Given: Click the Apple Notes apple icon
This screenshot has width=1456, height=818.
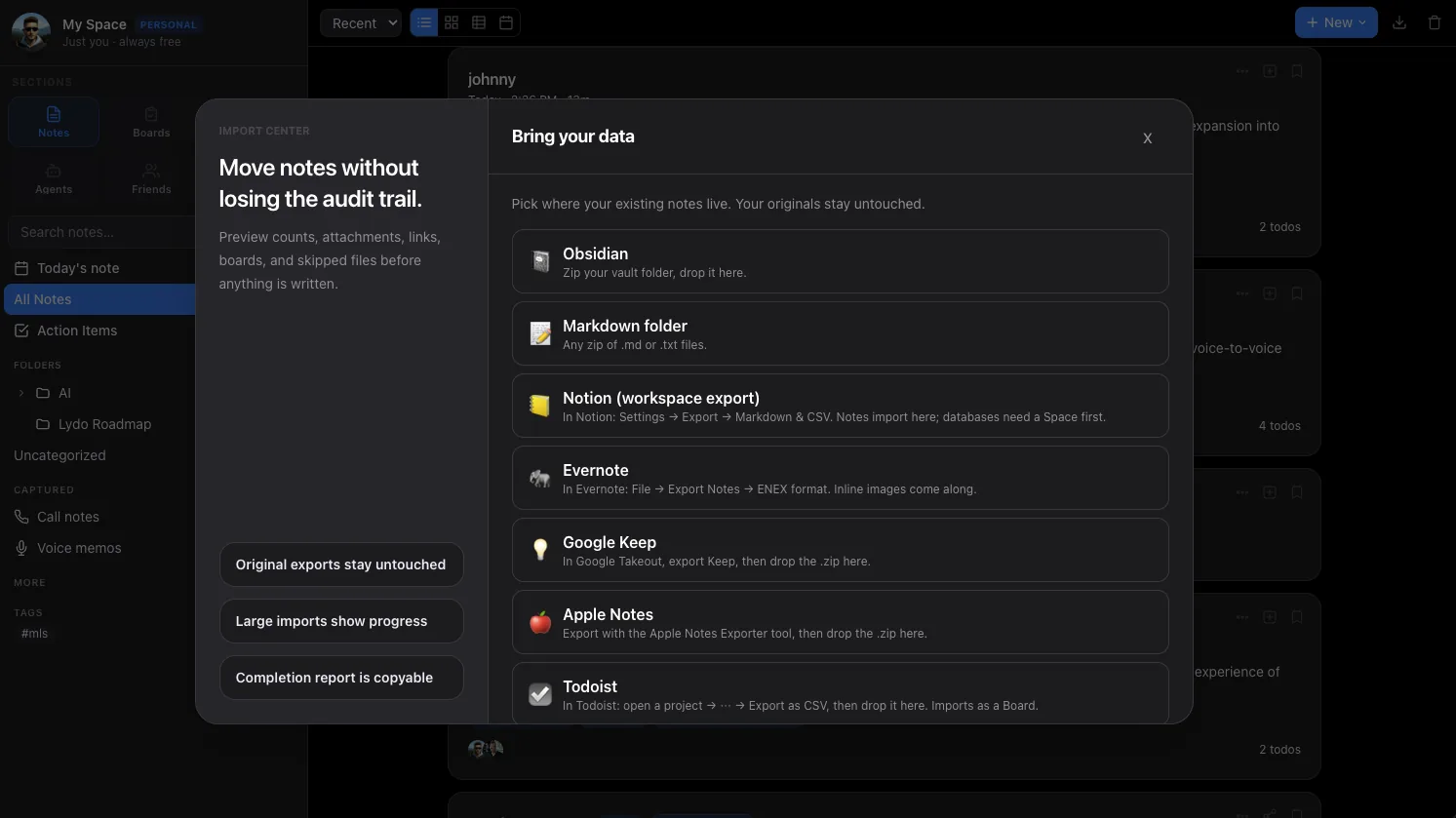Looking at the screenshot, I should (540, 622).
